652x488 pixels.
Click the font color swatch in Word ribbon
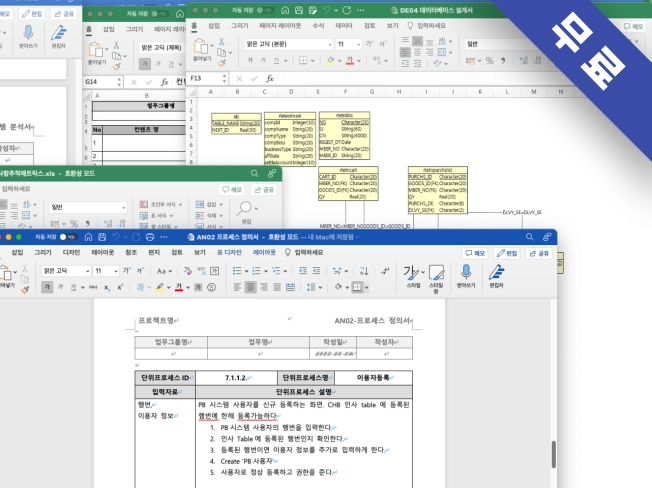click(179, 287)
